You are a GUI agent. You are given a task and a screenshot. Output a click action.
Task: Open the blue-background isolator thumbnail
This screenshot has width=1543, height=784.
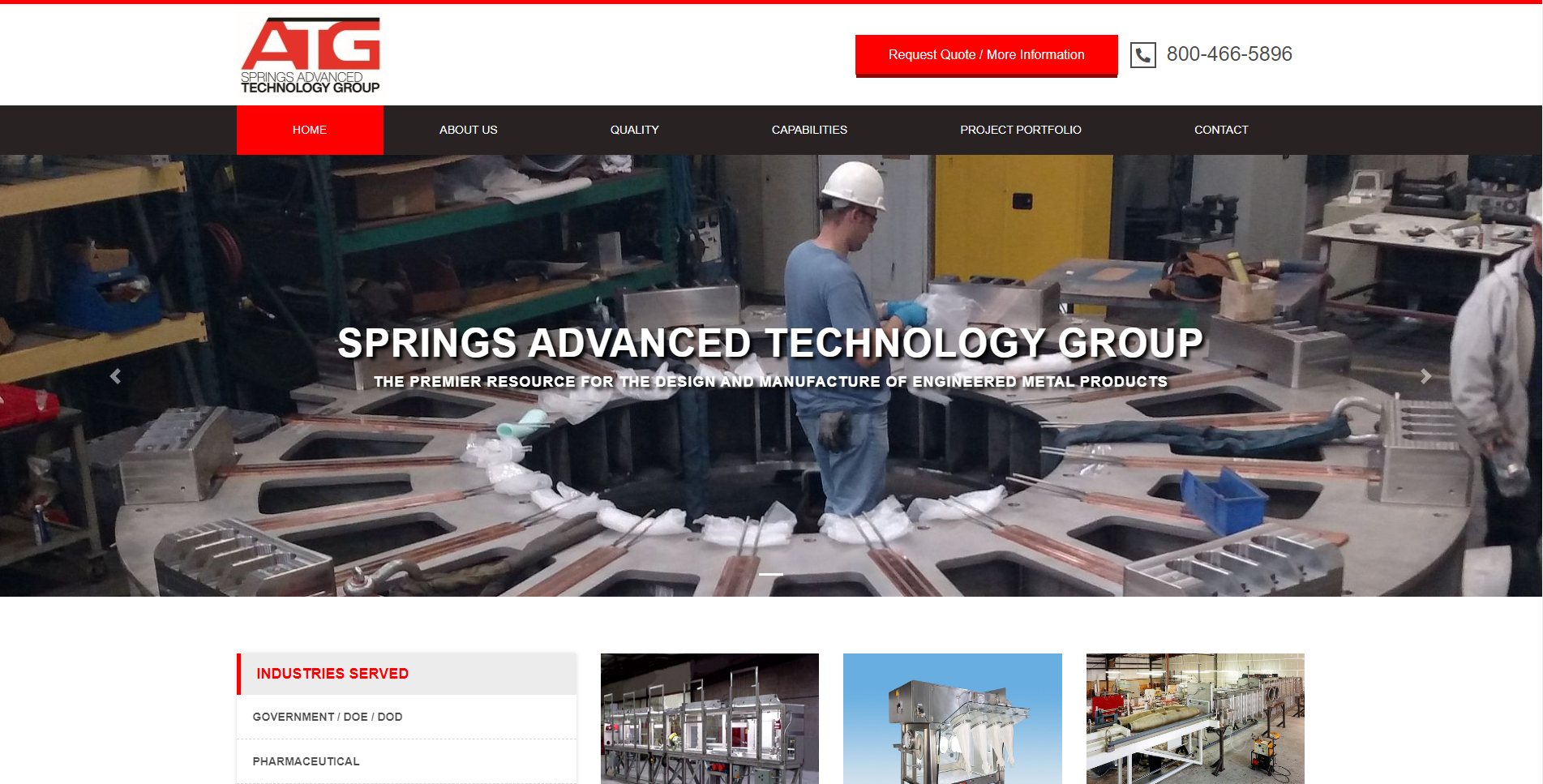point(952,718)
